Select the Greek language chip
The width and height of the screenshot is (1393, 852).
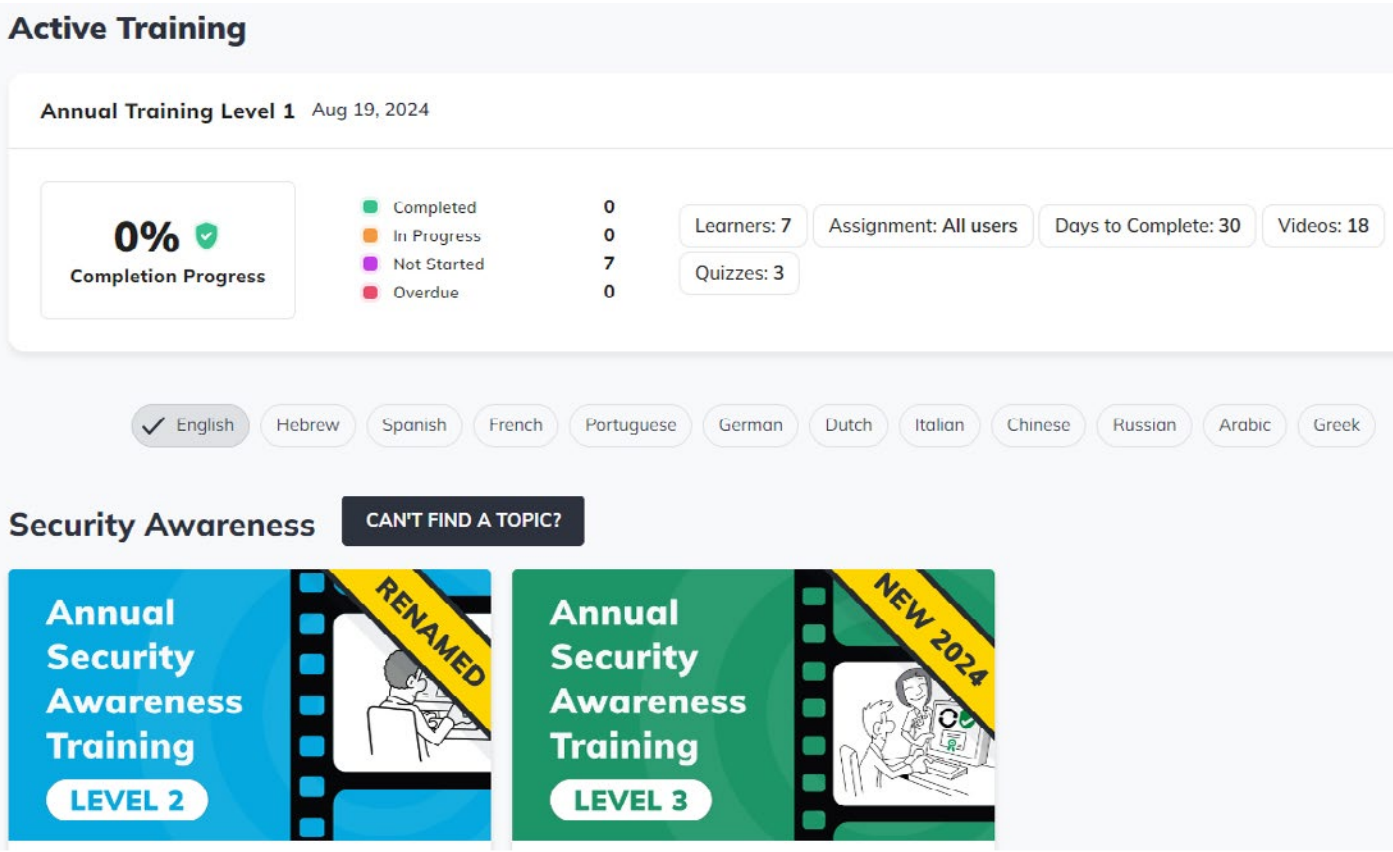coord(1337,425)
